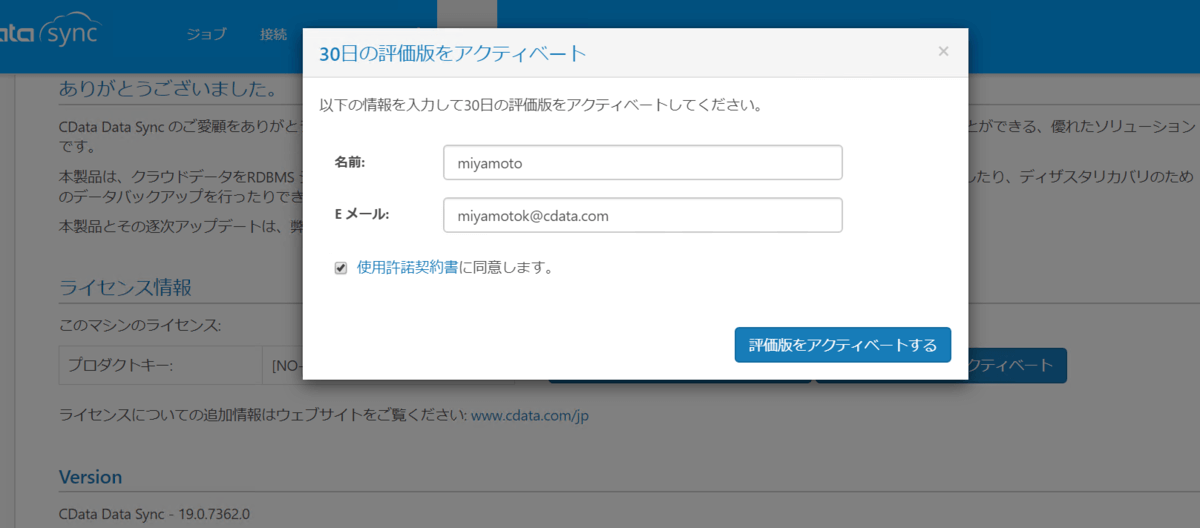Close the 30-day trial activation dialog
1200x528 pixels.
tap(943, 52)
